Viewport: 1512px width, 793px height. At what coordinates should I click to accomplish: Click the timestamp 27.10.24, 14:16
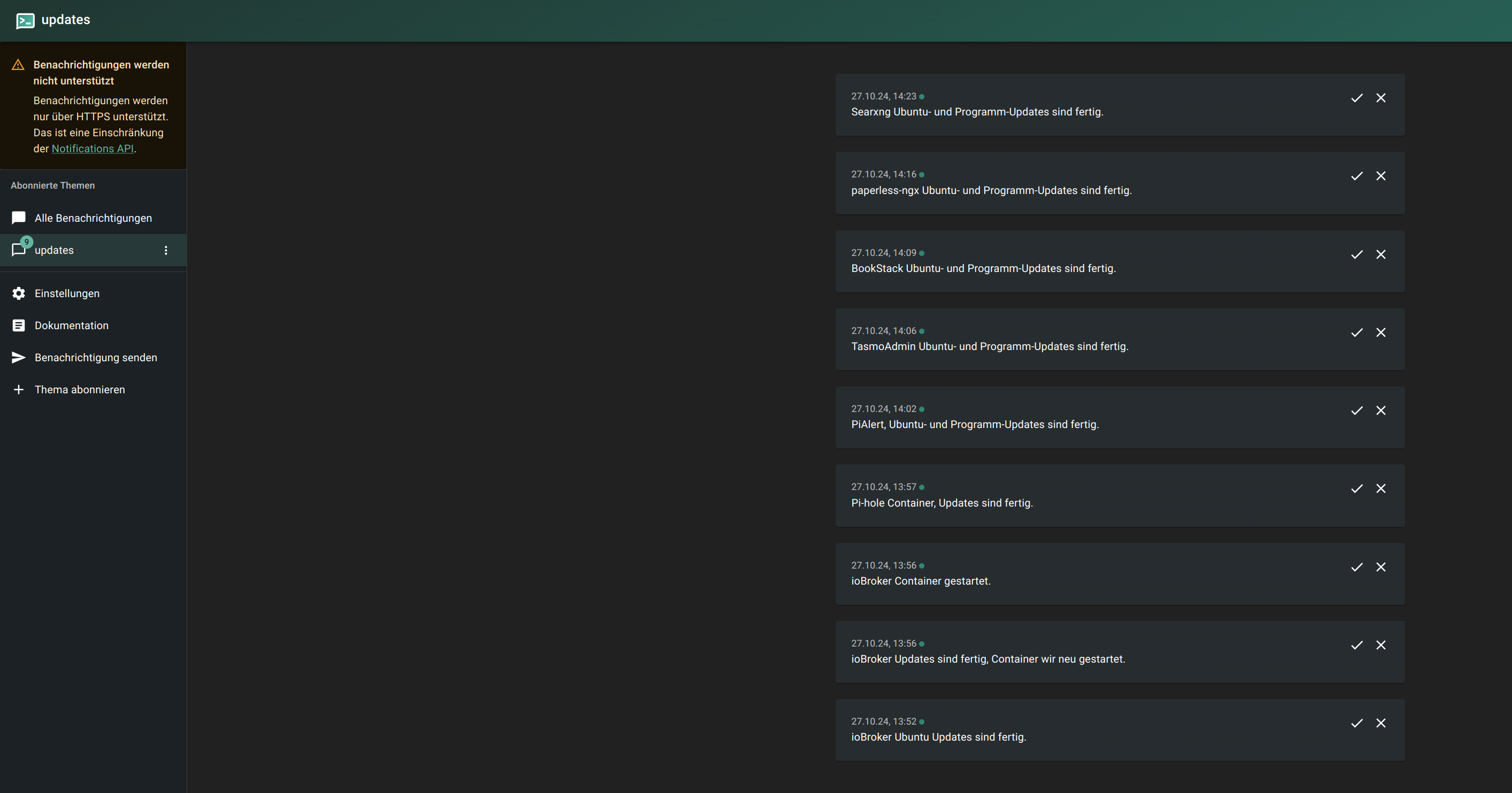pos(883,174)
